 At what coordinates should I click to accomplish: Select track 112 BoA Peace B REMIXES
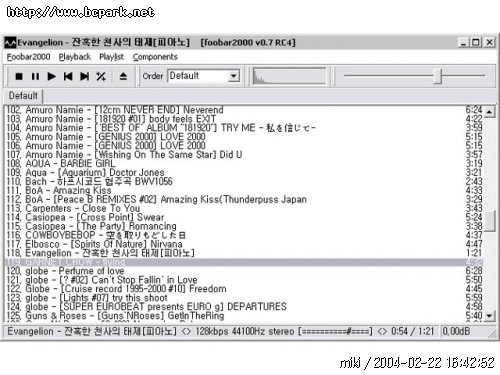point(244,199)
